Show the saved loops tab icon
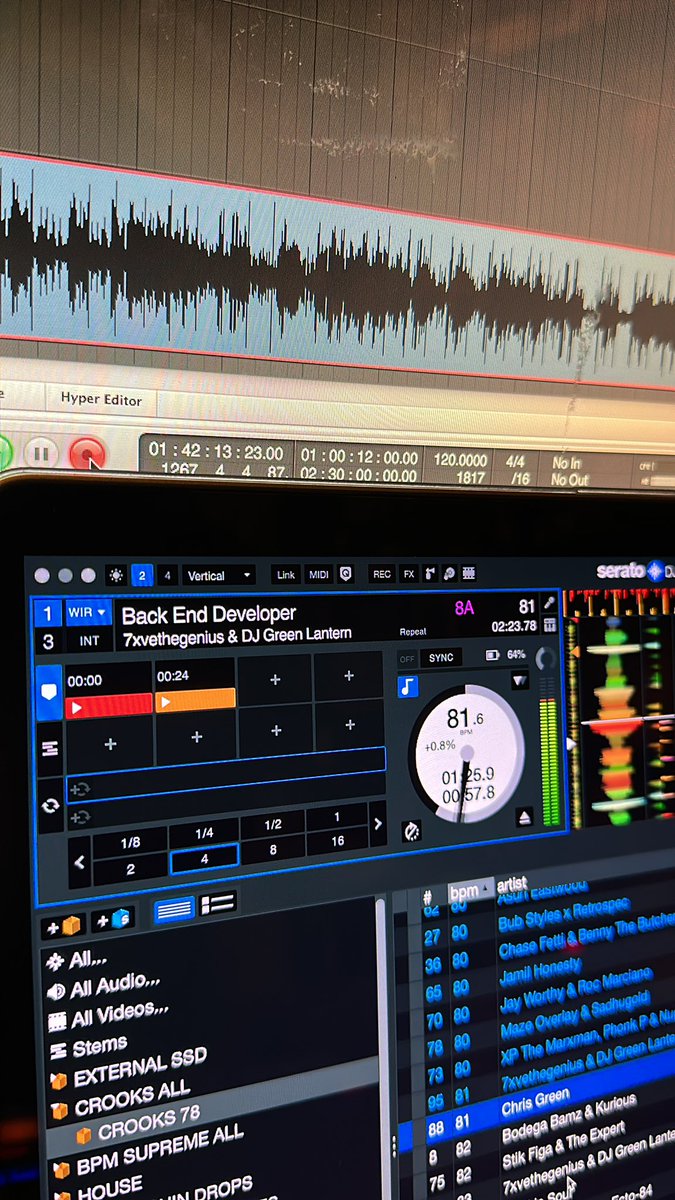This screenshot has height=1200, width=675. coord(49,748)
